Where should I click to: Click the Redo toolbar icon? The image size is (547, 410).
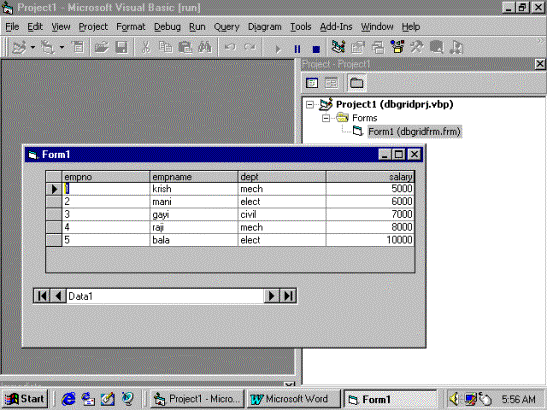click(250, 47)
